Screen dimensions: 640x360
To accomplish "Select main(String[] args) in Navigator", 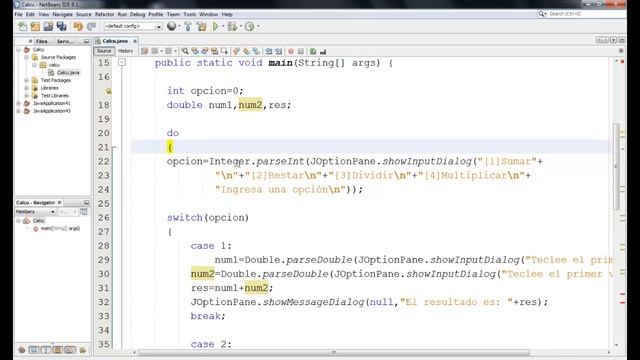I will (x=60, y=229).
